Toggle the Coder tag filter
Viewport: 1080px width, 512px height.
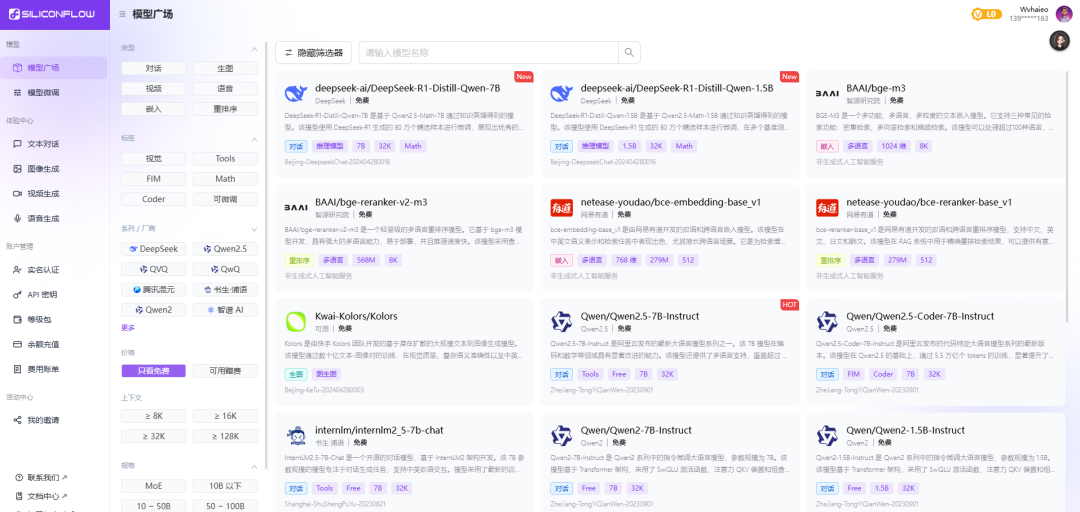(154, 199)
